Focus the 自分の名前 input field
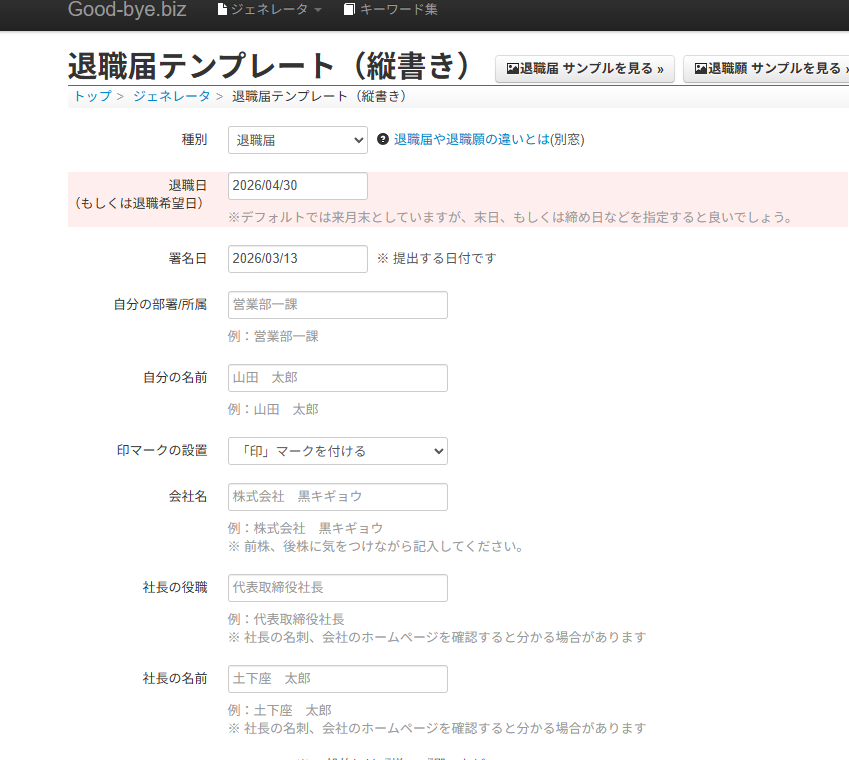 tap(338, 378)
